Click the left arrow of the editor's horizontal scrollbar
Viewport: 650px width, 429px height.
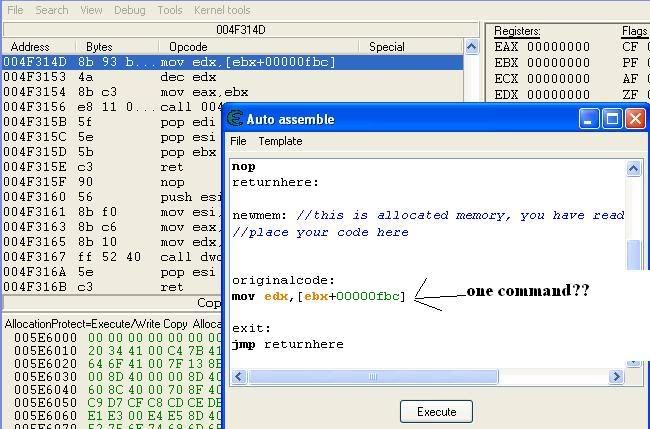240,378
